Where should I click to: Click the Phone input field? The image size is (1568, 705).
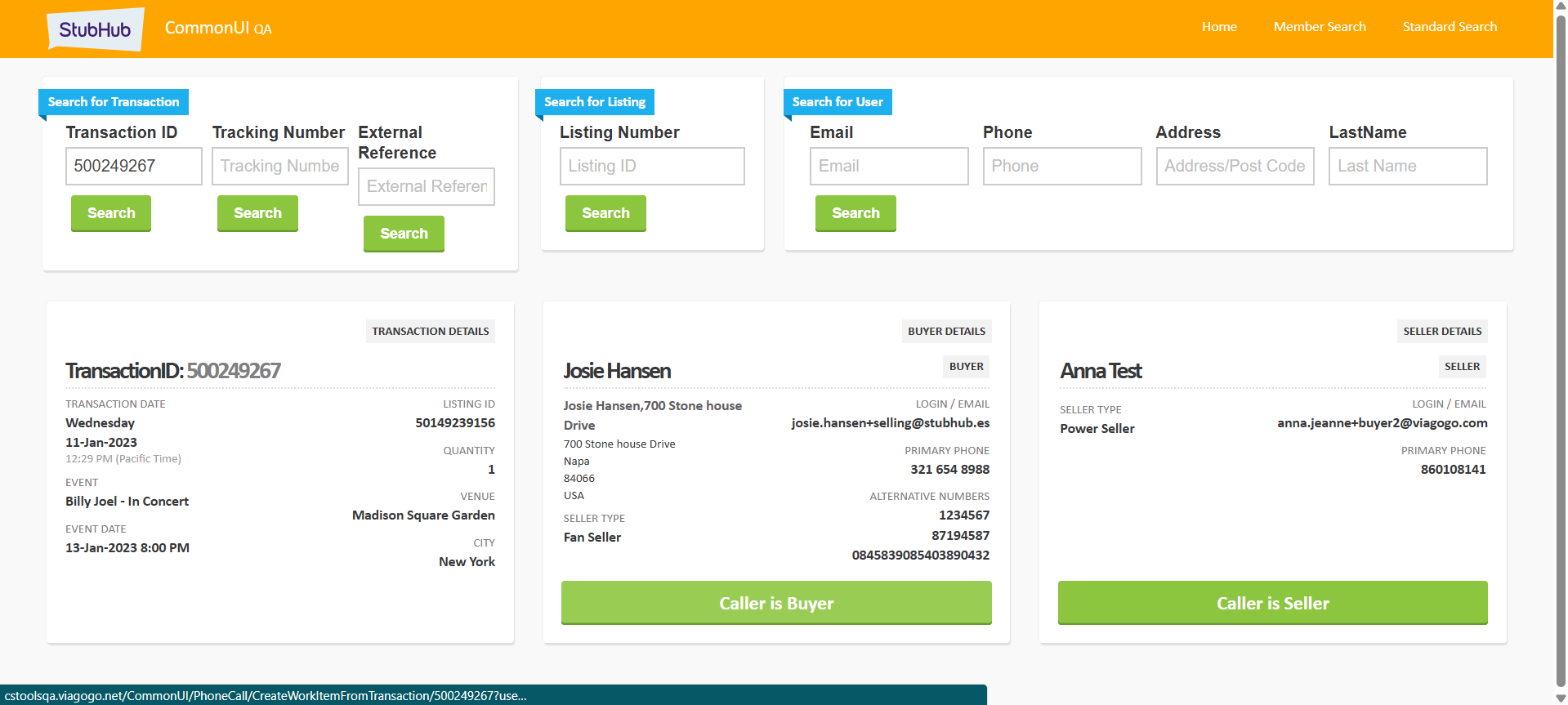coord(1061,167)
